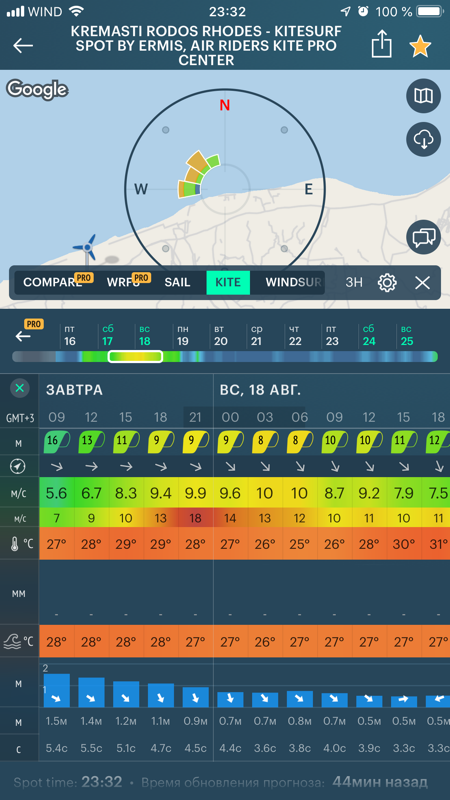This screenshot has height=800, width=450.
Task: Open forecast profile settings gear
Action: tap(387, 282)
